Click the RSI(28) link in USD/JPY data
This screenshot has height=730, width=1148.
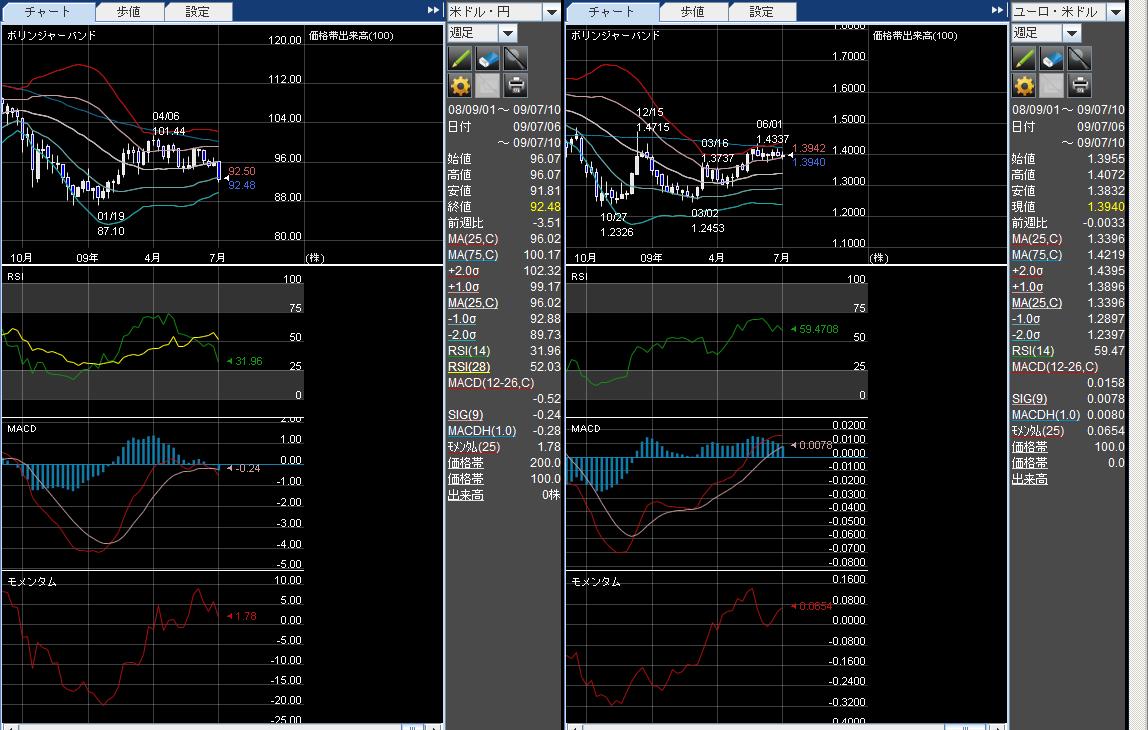(465, 367)
